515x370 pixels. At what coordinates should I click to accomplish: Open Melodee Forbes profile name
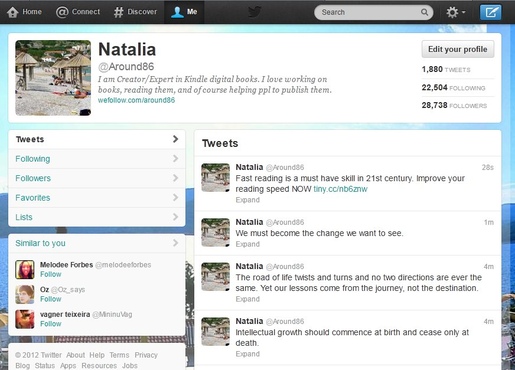66,265
